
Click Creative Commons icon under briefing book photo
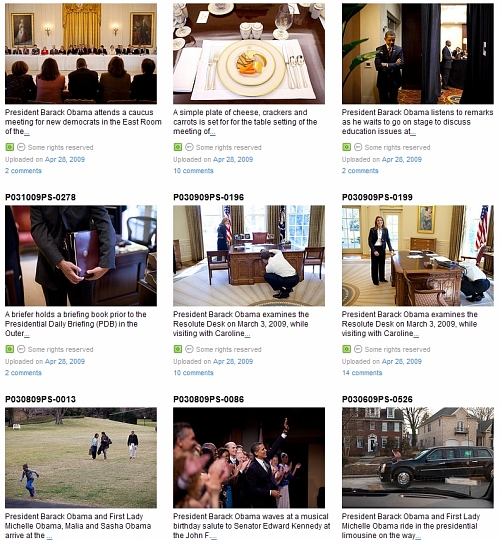tap(21, 349)
